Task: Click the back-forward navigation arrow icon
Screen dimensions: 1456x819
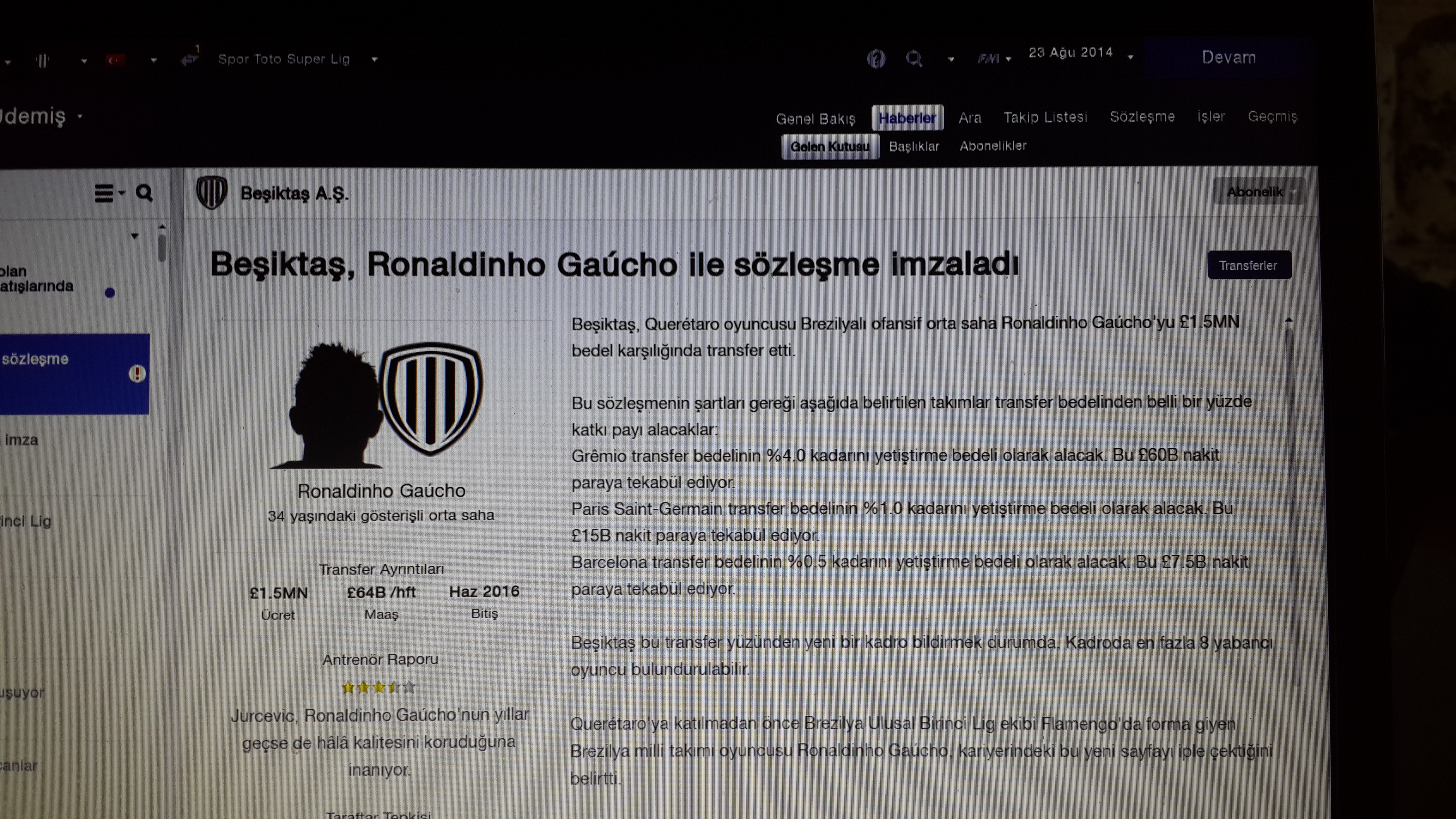Action: pos(189,58)
